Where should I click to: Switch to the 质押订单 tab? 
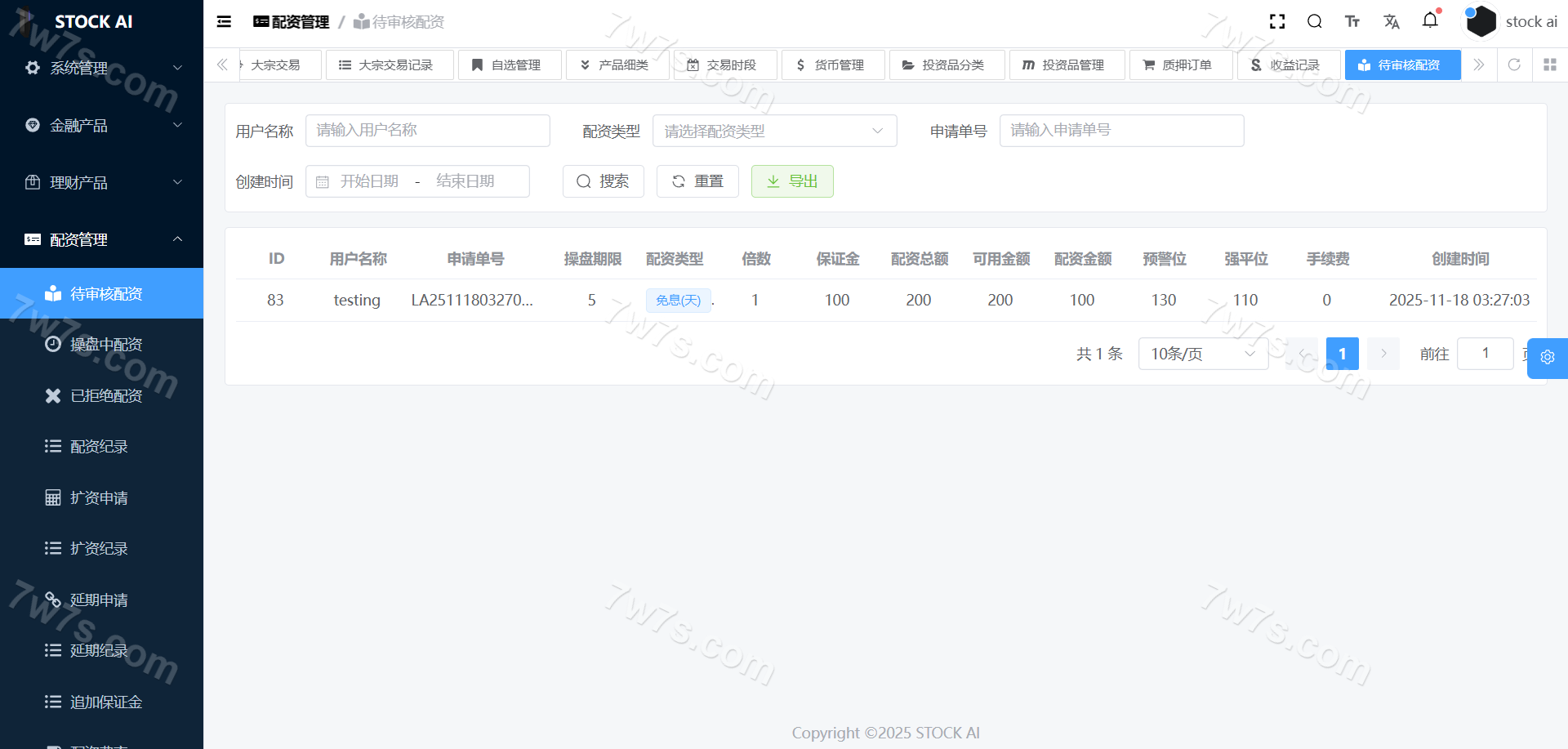pyautogui.click(x=1180, y=65)
